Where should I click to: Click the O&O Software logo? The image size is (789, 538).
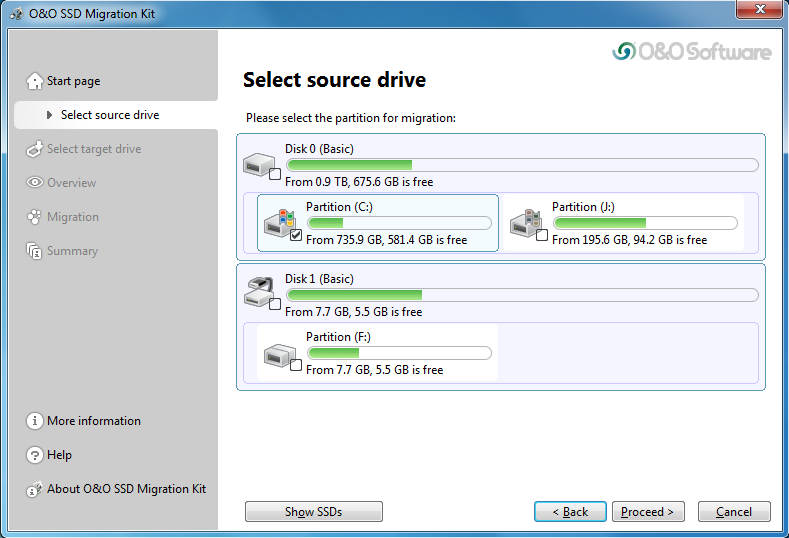pyautogui.click(x=692, y=51)
